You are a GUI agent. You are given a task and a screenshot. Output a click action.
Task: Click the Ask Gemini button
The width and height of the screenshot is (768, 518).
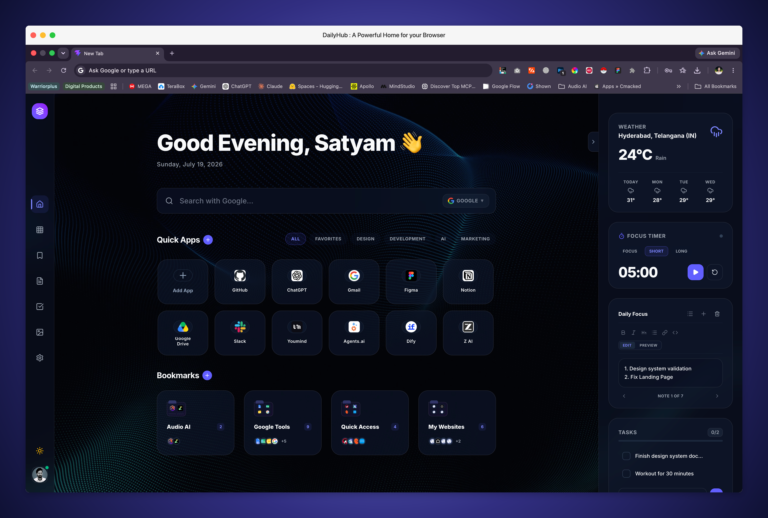point(717,53)
